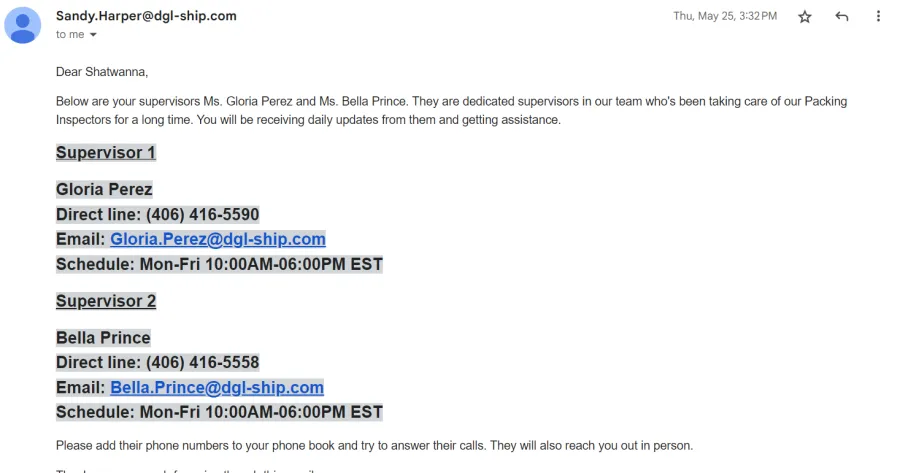Viewport: 900px width, 473px height.
Task: Click the sender's profile avatar
Action: pos(22,25)
